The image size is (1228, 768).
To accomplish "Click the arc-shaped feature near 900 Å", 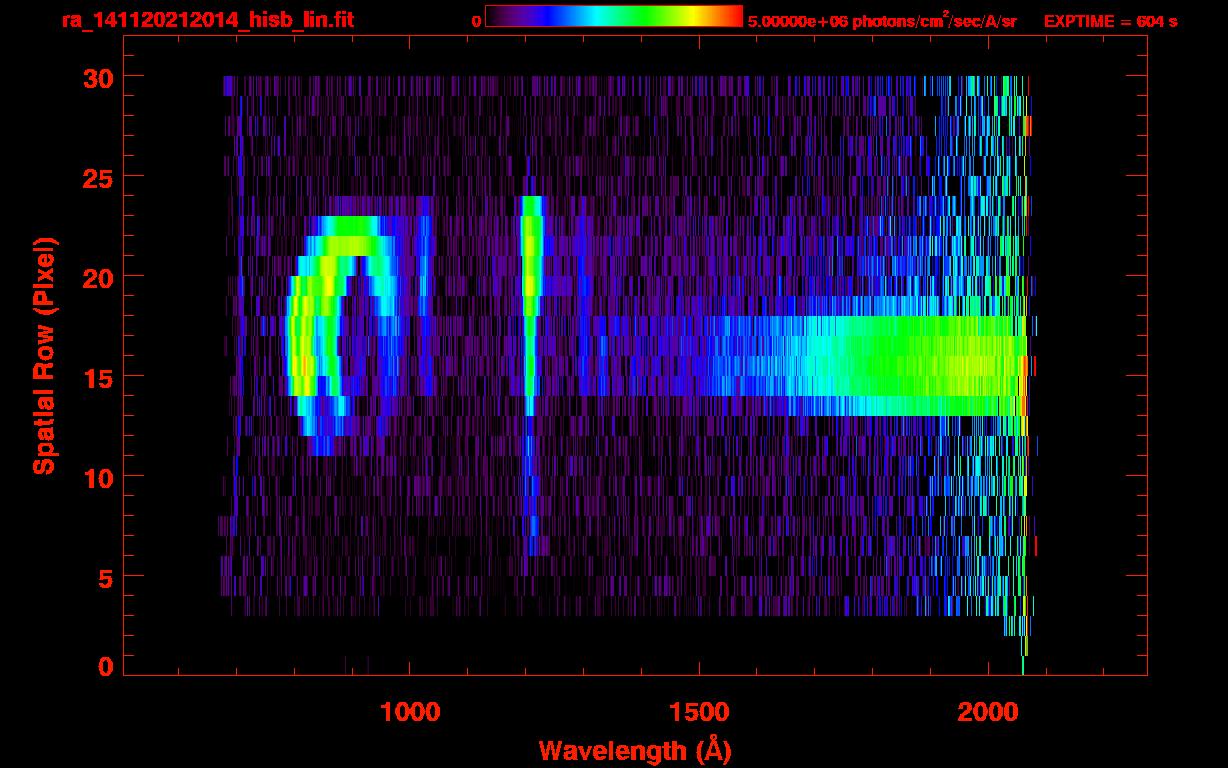I will click(345, 335).
